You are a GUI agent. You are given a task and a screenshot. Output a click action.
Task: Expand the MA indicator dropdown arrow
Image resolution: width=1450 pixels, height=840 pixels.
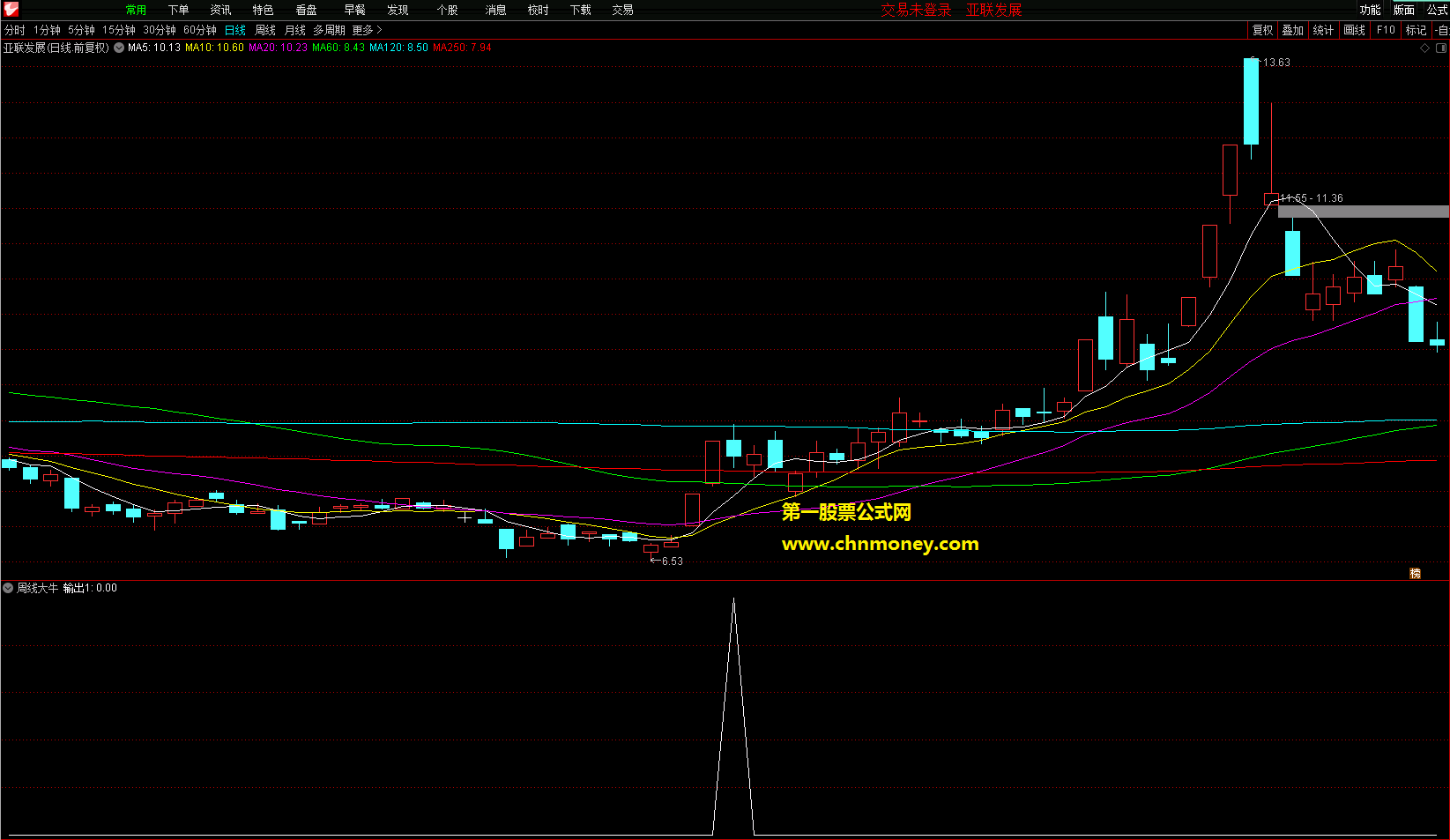(119, 48)
